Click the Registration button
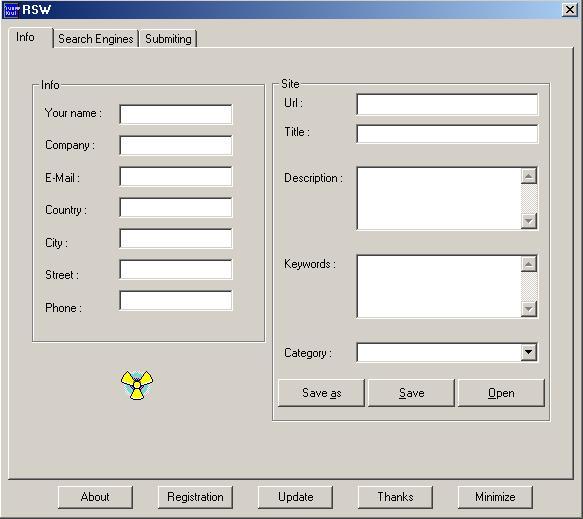583x519 pixels. click(x=195, y=497)
